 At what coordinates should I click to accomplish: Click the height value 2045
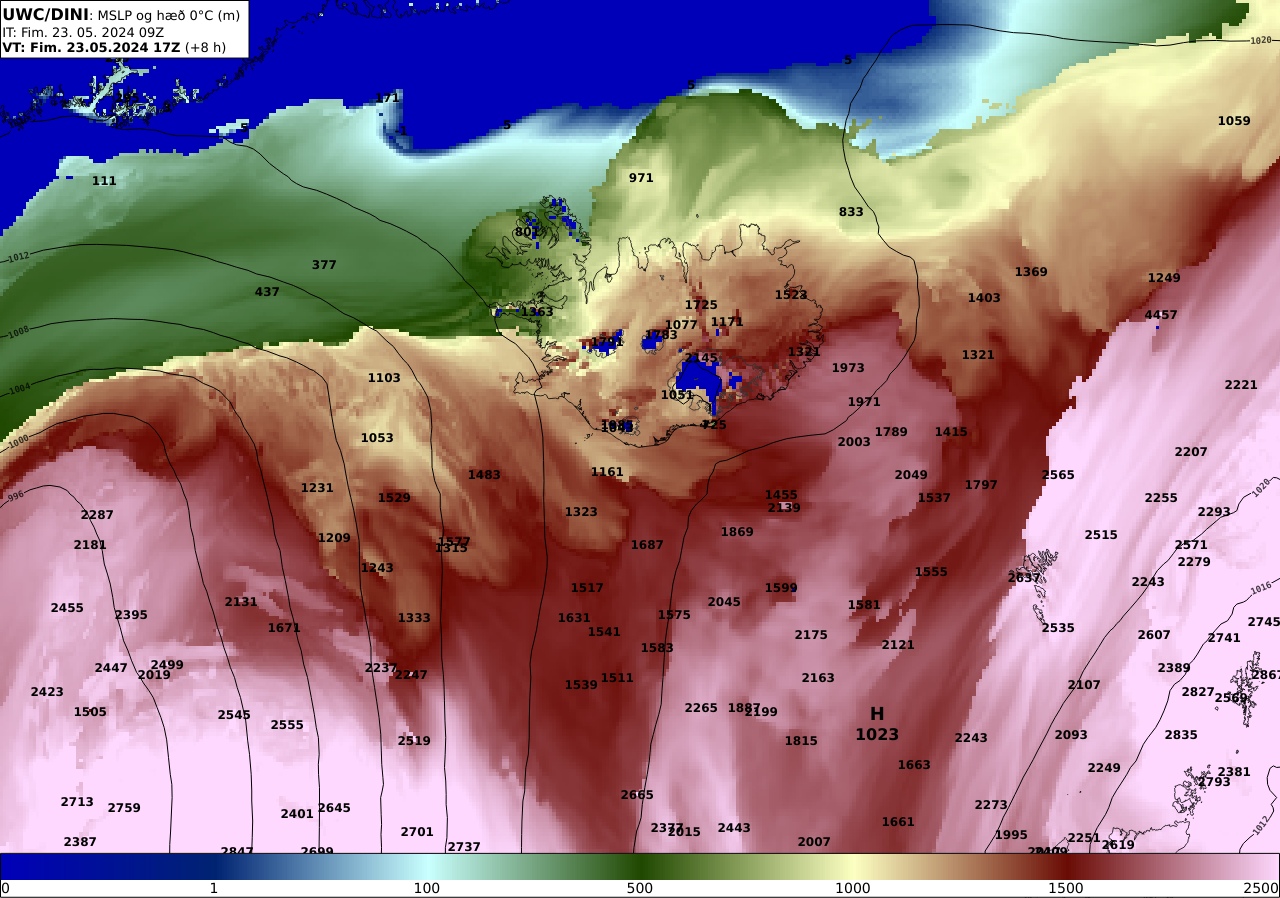coord(724,602)
